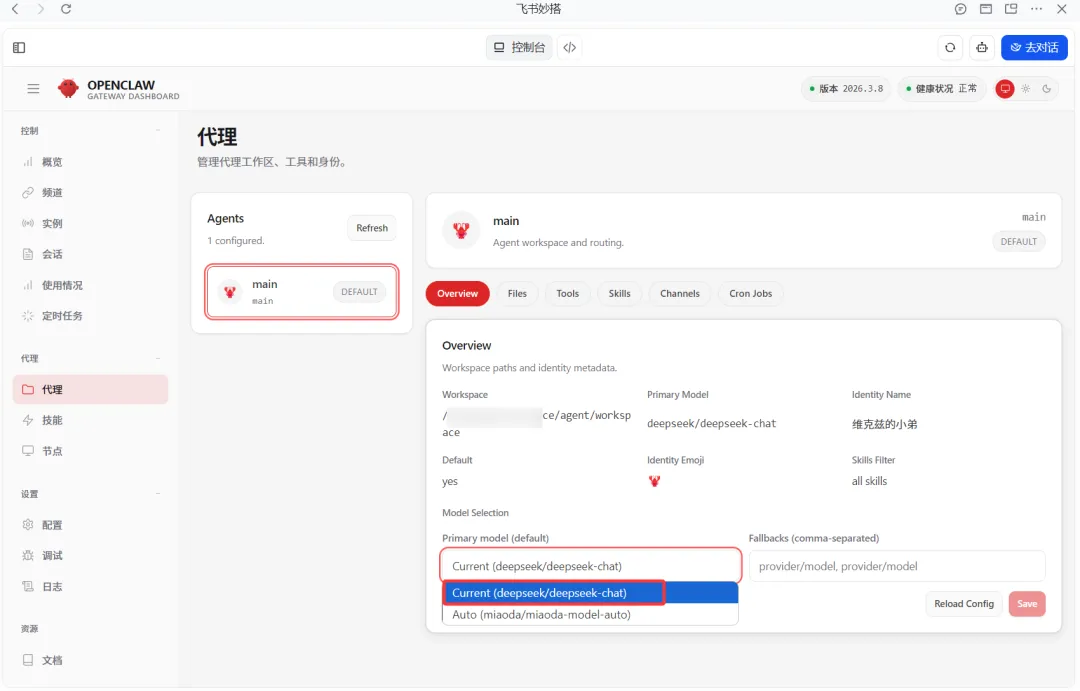This screenshot has height=691, width=1080.
Task: Choose Current (deepseek/deepseek-chat) option
Action: 590,593
